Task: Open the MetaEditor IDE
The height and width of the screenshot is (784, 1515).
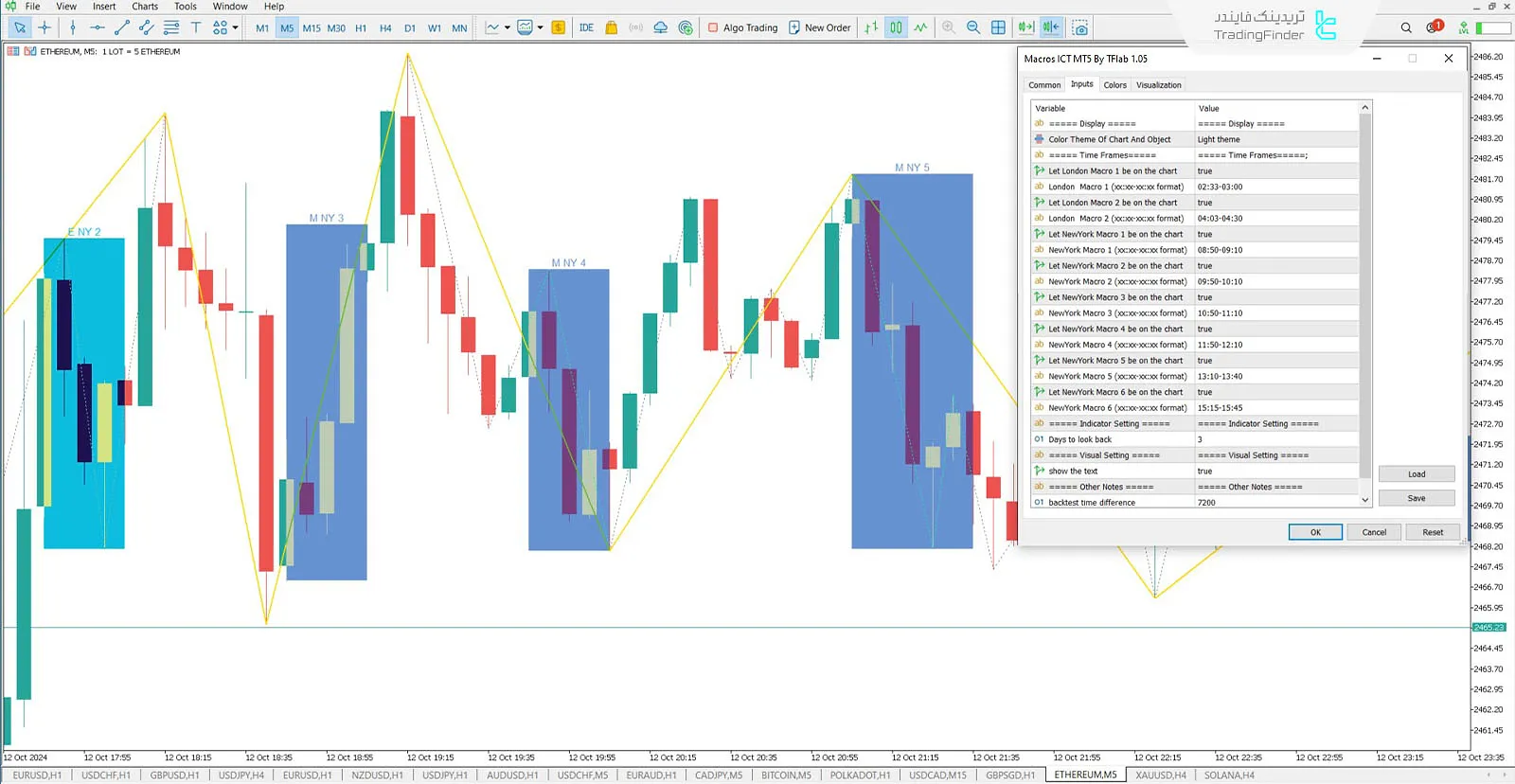Action: click(x=586, y=27)
